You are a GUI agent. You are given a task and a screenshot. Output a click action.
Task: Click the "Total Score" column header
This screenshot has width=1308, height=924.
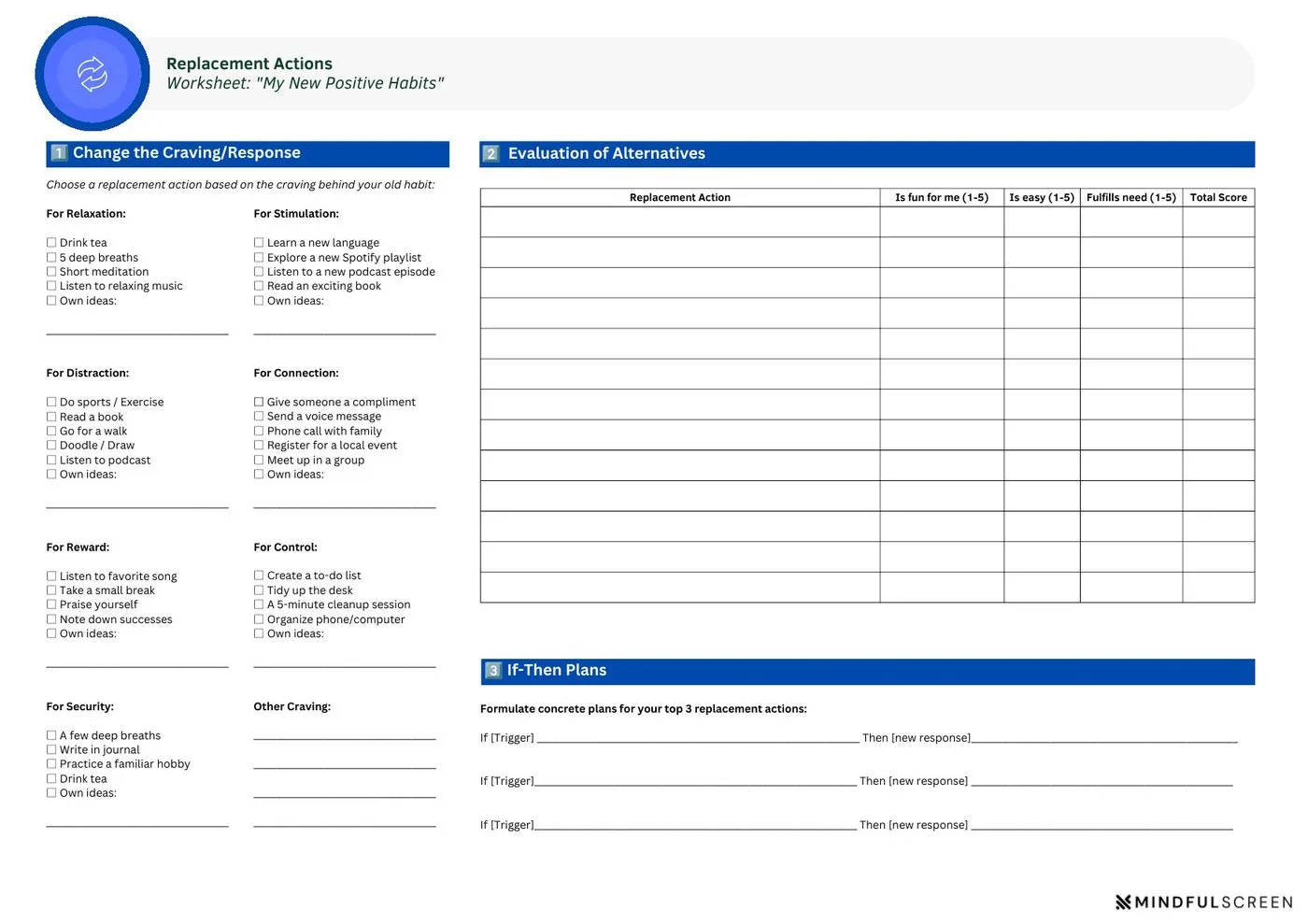coord(1218,198)
